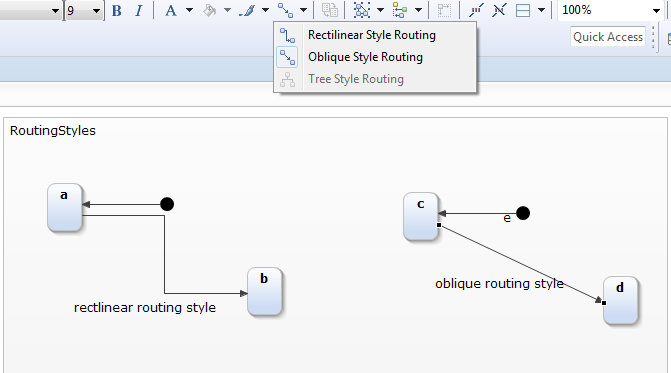Click the line color pen icon
This screenshot has height=373, width=671.
pyautogui.click(x=247, y=10)
